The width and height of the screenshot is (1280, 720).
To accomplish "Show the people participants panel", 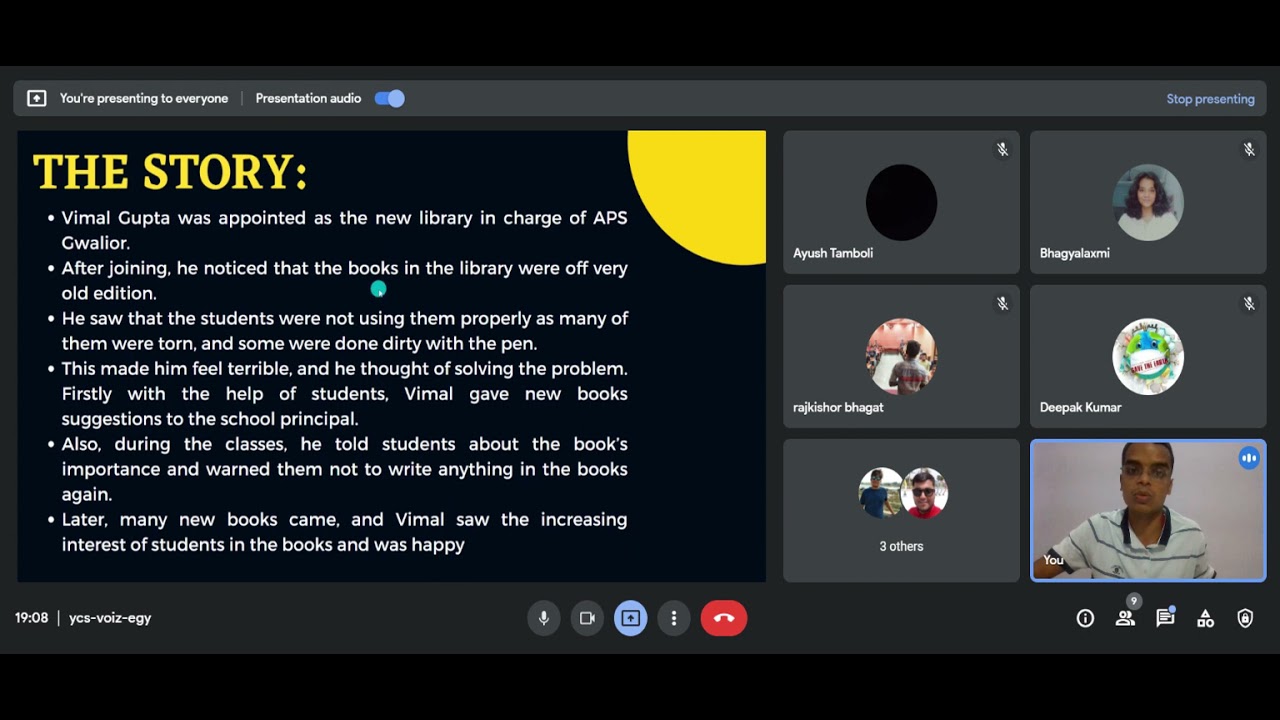I will click(x=1125, y=619).
